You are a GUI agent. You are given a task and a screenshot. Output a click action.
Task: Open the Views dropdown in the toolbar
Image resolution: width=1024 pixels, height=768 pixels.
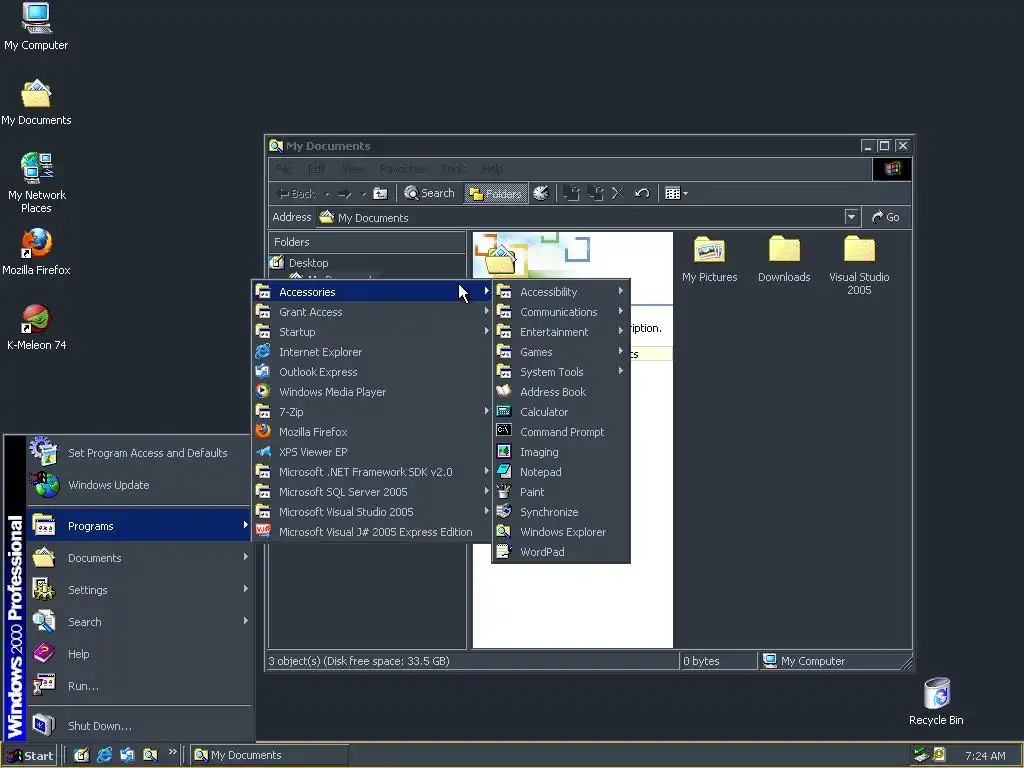point(676,193)
